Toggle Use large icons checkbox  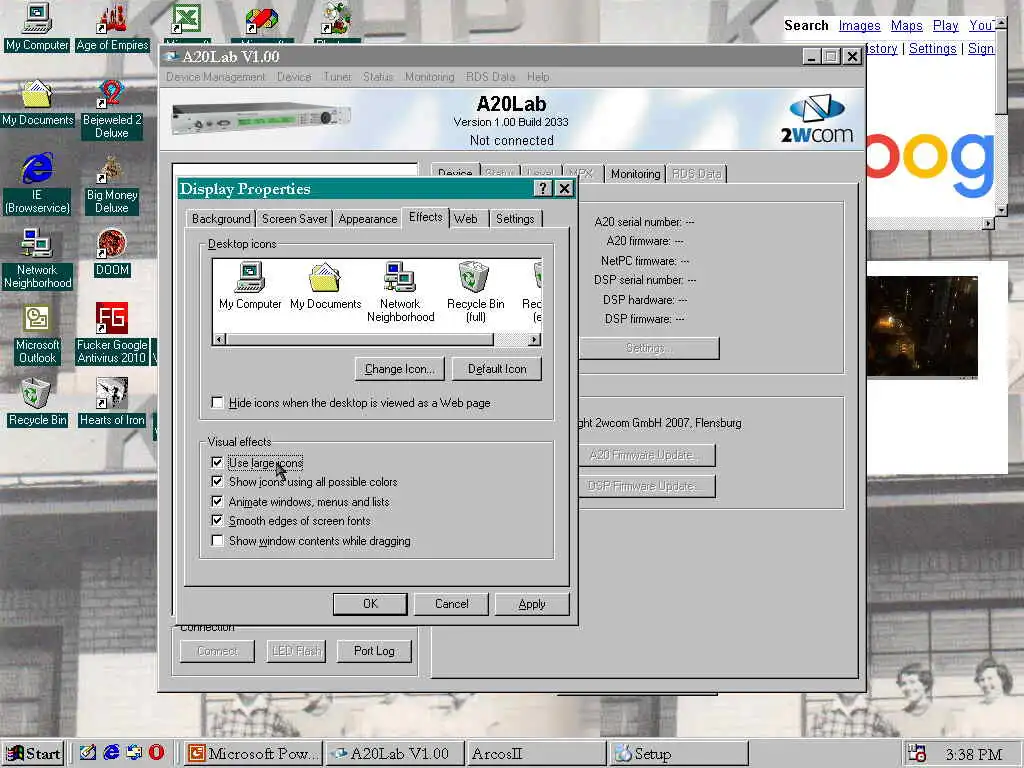click(x=217, y=462)
